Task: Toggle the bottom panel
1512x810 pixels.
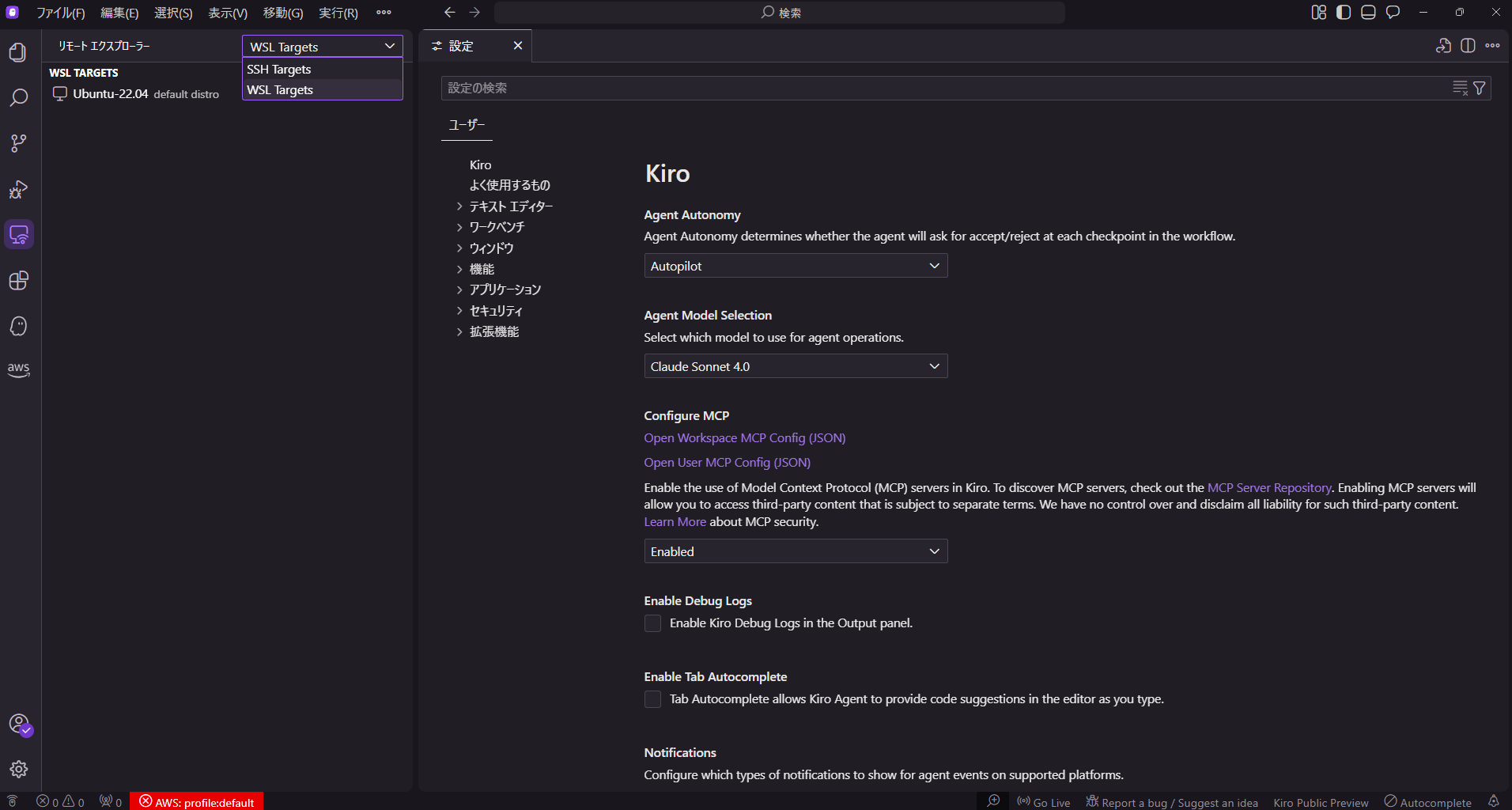Action: [x=1368, y=12]
